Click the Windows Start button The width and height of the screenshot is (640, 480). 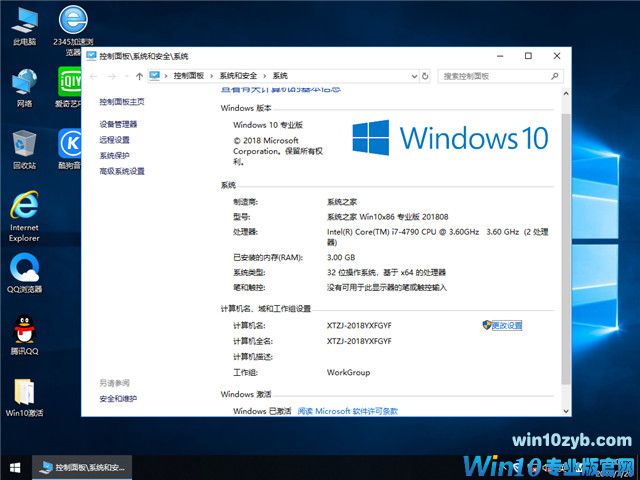tap(15, 468)
